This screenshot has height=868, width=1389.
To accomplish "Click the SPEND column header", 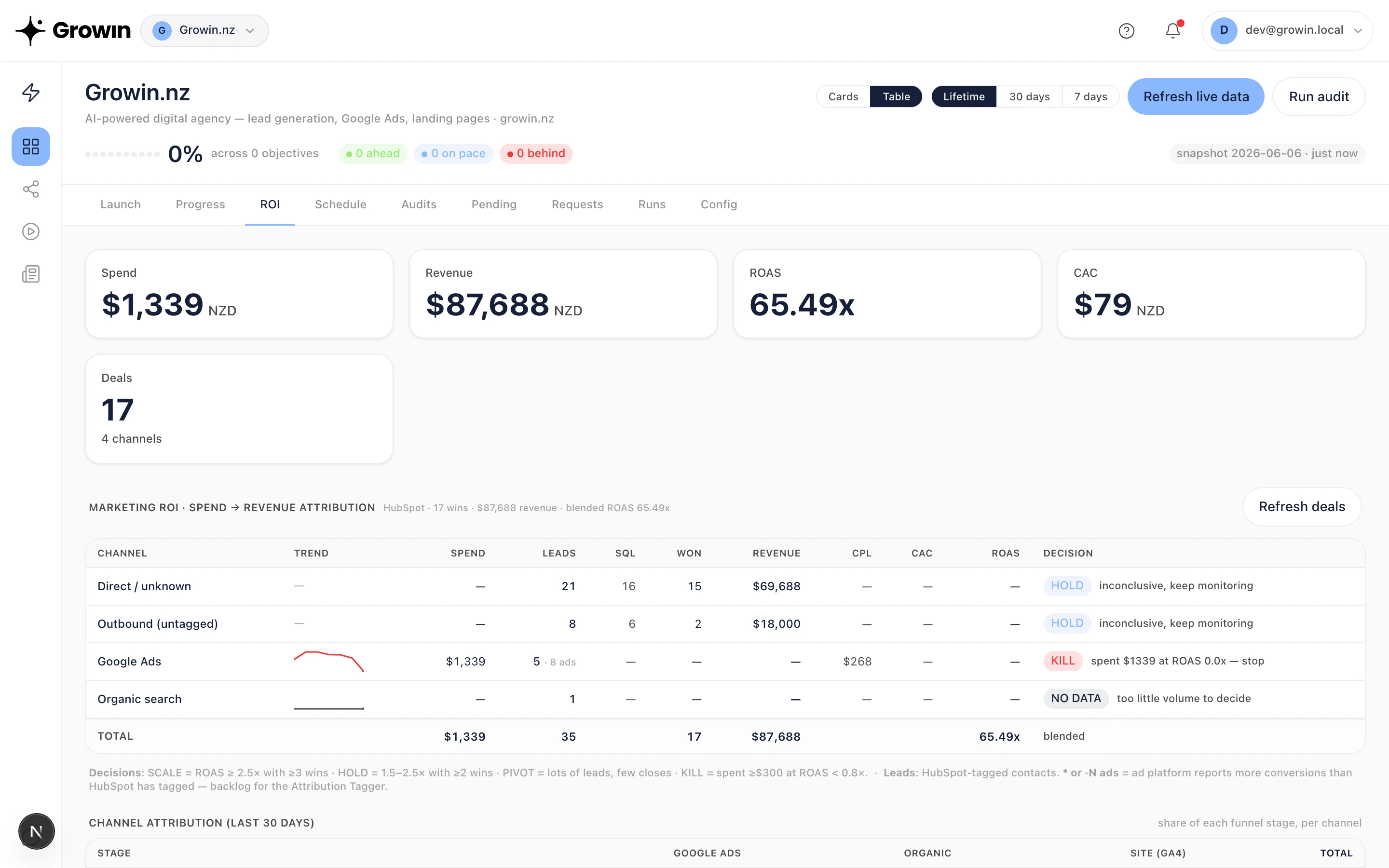I will click(468, 553).
